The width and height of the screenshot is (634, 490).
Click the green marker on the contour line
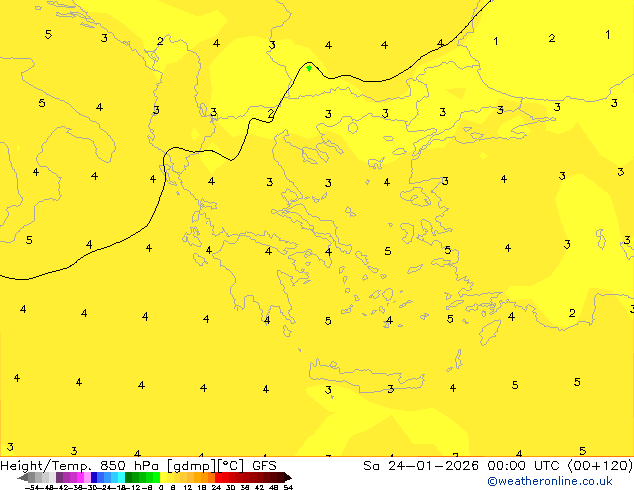[309, 68]
